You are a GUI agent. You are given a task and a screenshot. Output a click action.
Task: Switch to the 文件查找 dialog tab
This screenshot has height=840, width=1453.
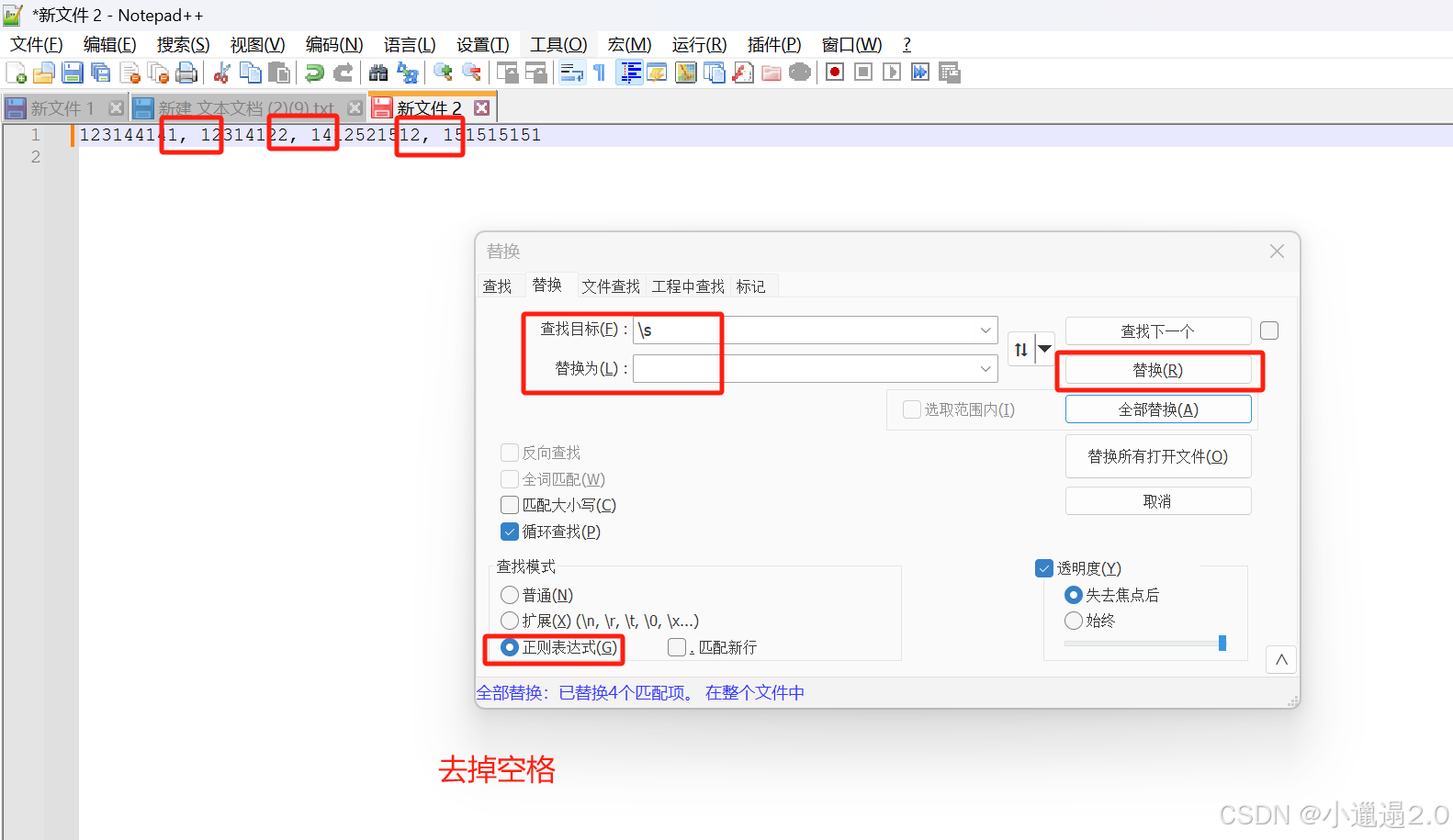[611, 286]
